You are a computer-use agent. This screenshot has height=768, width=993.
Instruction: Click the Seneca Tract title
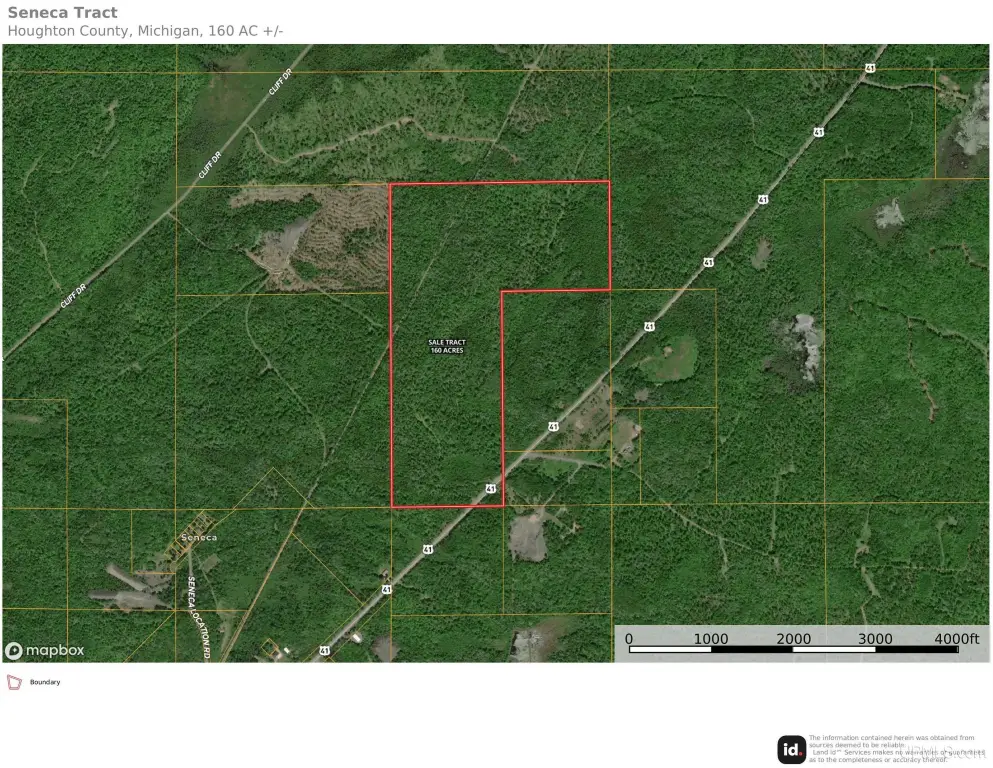coord(62,13)
